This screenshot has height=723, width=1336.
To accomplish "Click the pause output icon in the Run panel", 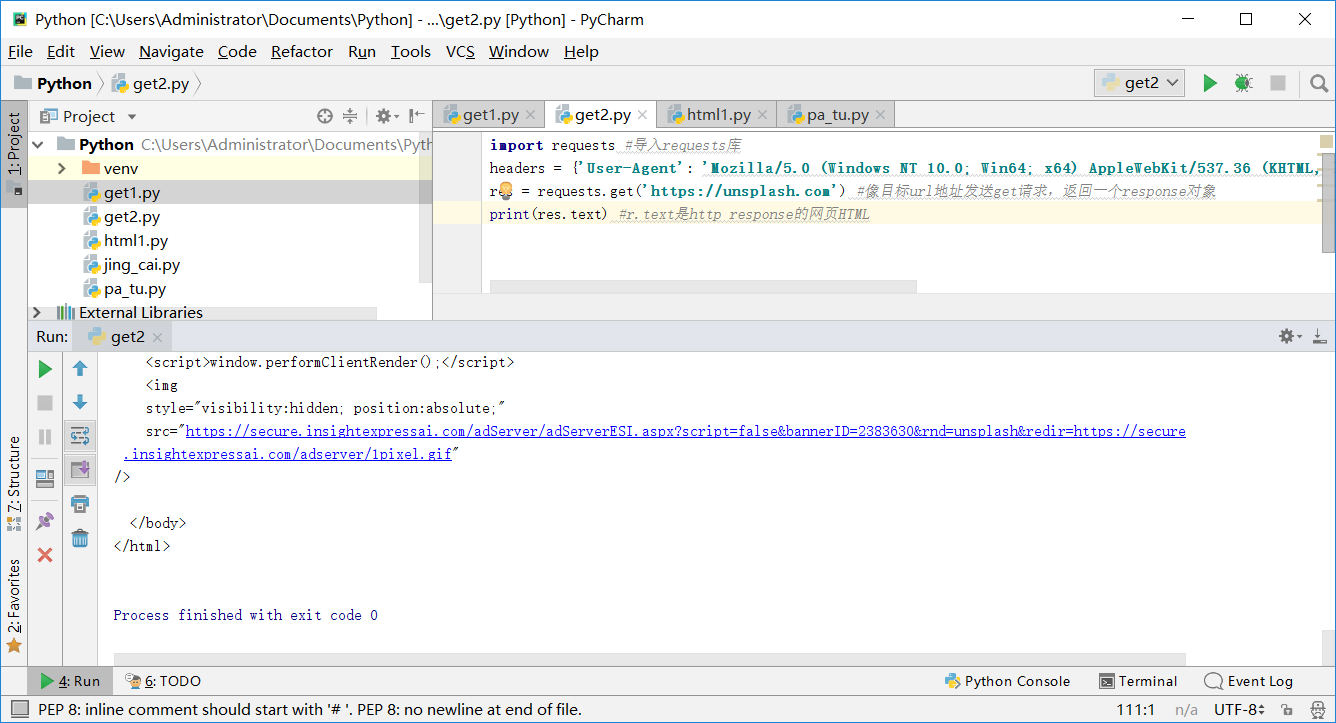I will tap(45, 436).
